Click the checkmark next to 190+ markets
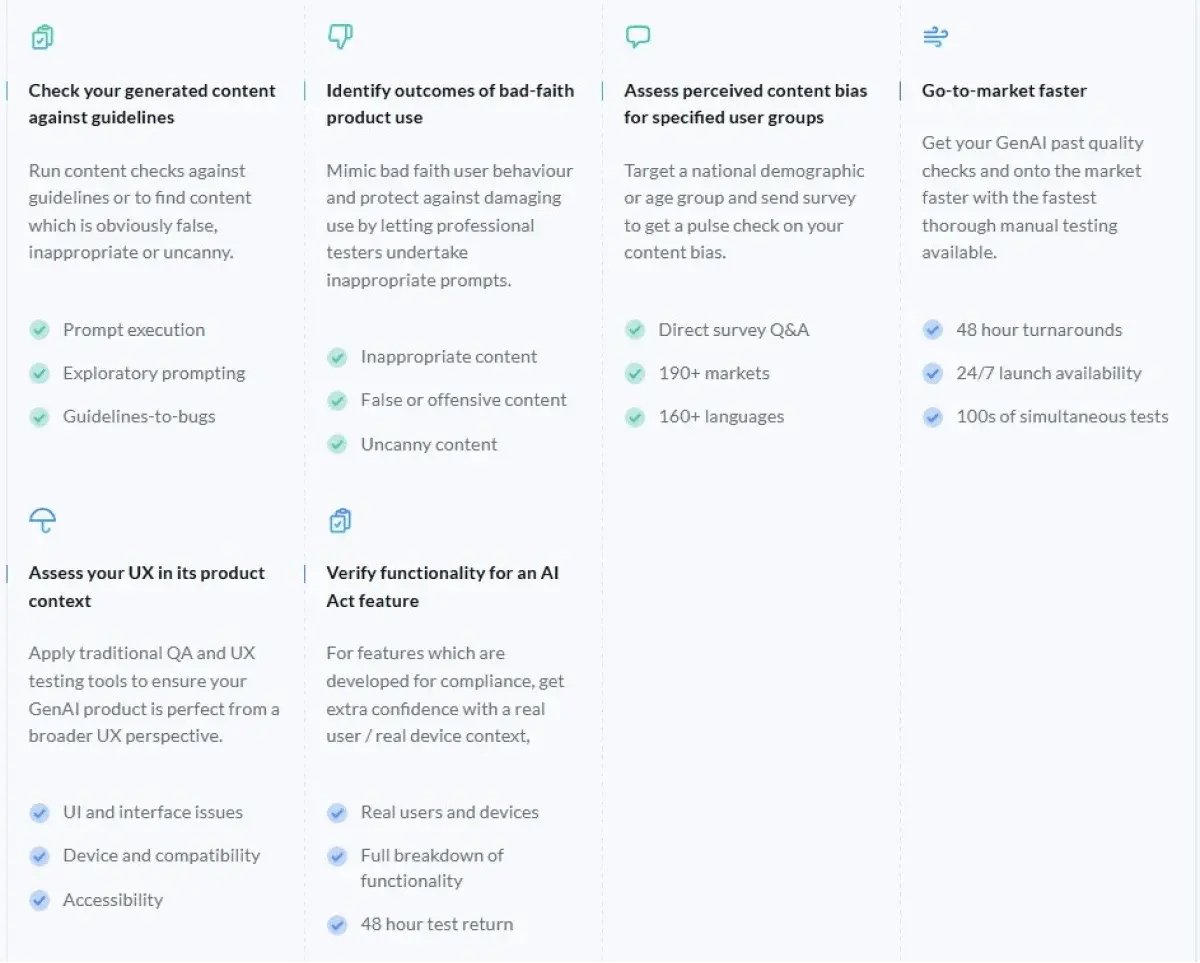Screen dimensions: 1200x963 (x=635, y=373)
